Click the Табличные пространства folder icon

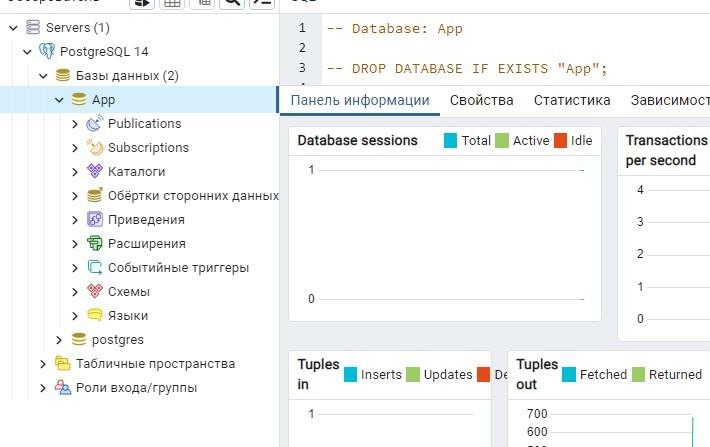pos(62,363)
